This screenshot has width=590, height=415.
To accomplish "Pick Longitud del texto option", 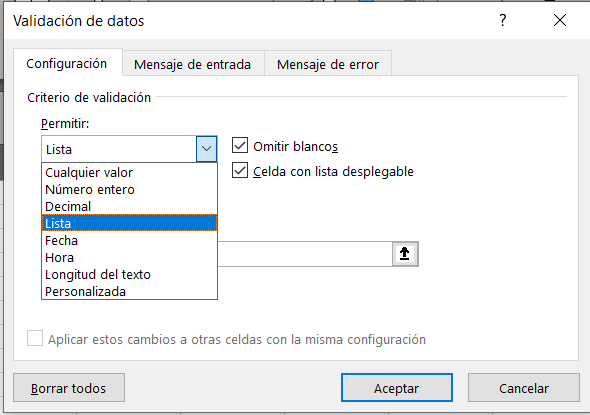I will (129, 275).
